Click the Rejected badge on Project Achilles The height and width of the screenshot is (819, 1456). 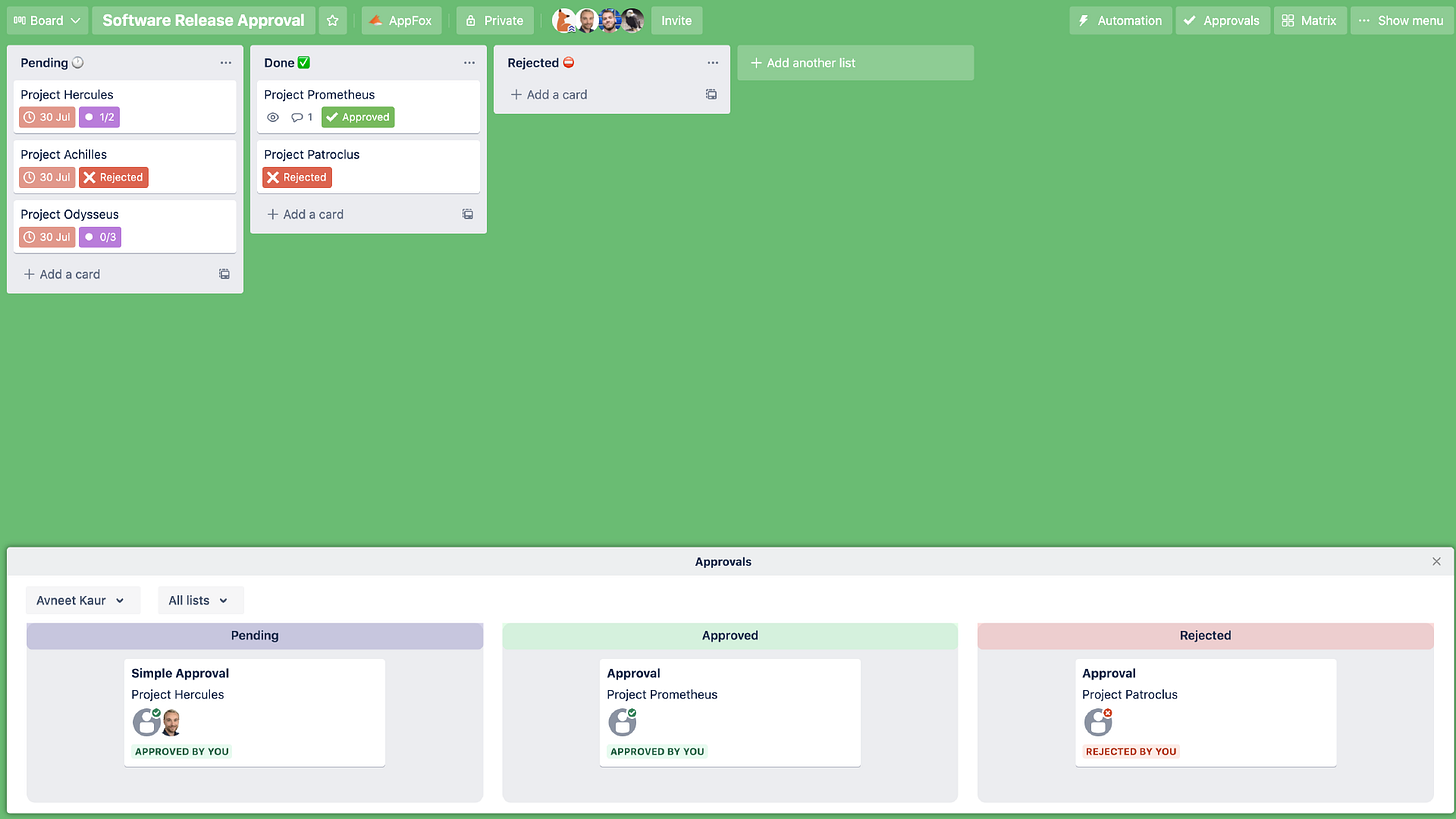(114, 177)
